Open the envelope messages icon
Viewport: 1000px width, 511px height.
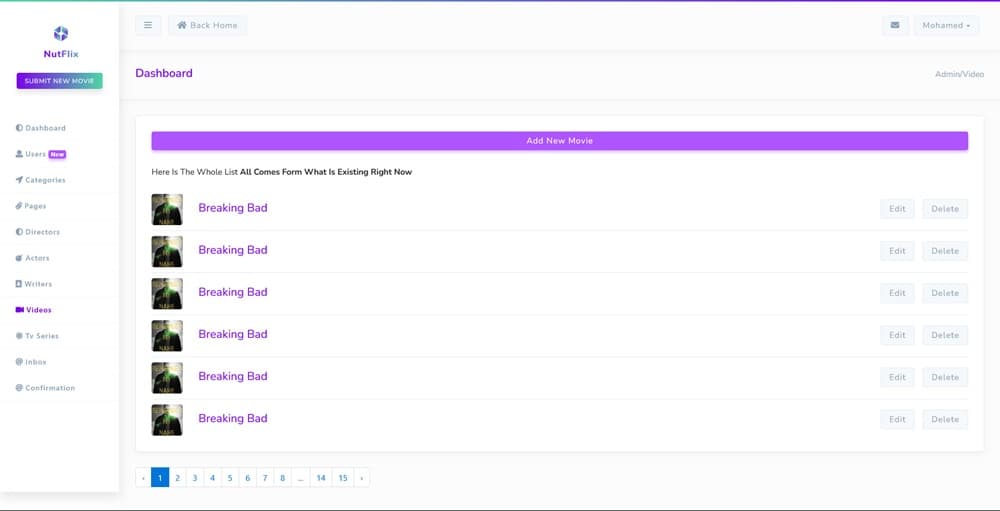pyautogui.click(x=895, y=26)
